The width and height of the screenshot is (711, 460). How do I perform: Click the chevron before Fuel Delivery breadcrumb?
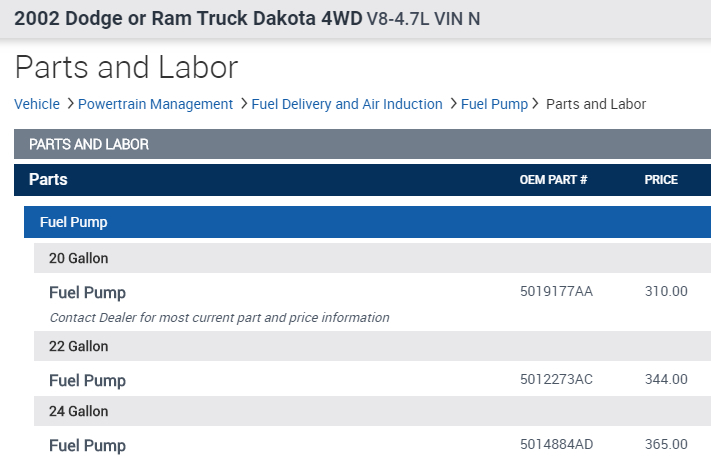click(243, 104)
